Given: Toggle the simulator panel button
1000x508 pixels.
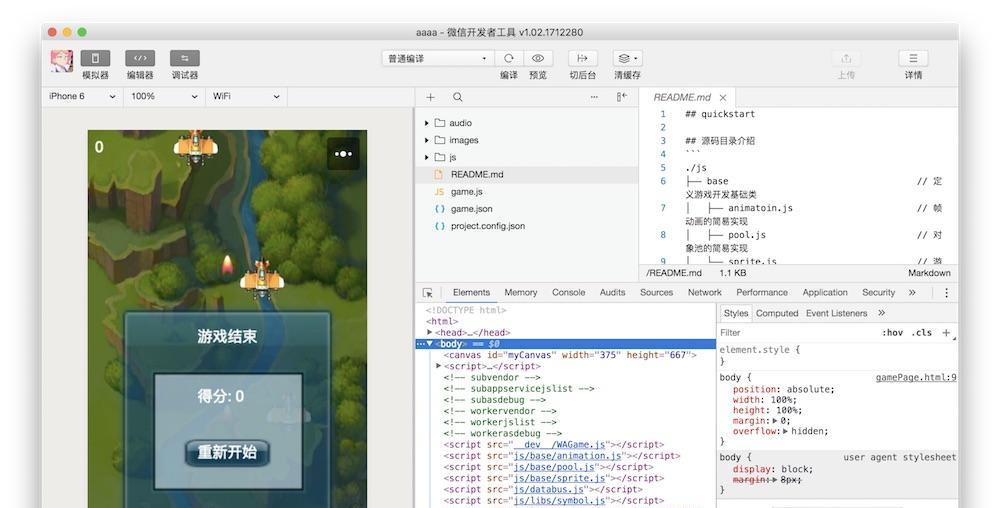Looking at the screenshot, I should [95, 58].
